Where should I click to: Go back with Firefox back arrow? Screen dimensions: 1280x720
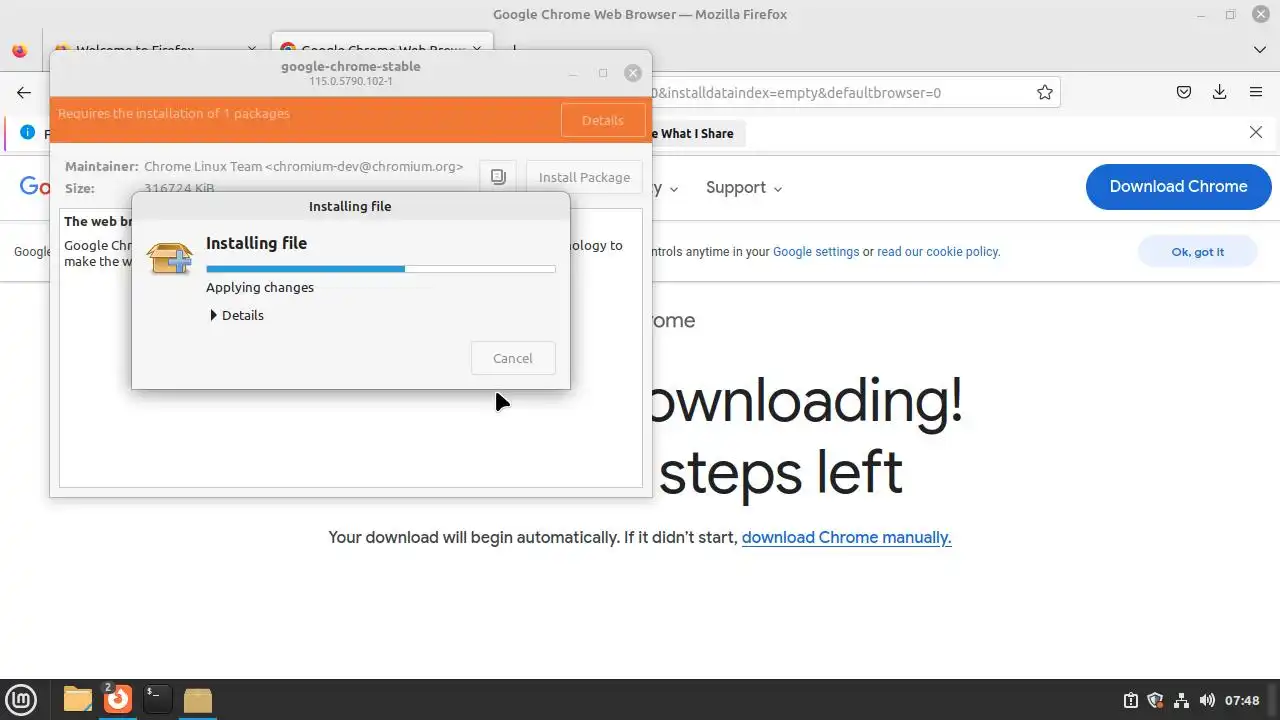[x=24, y=92]
